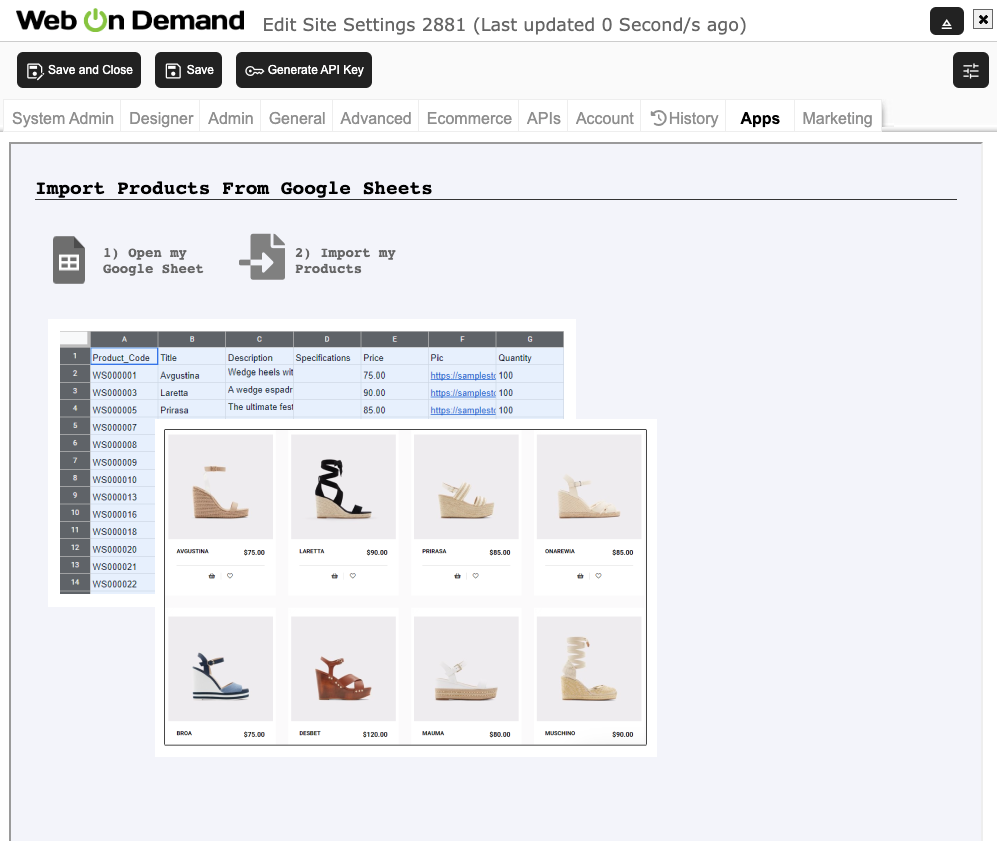Open the Advanced settings tab
Image resolution: width=997 pixels, height=841 pixels.
[376, 118]
